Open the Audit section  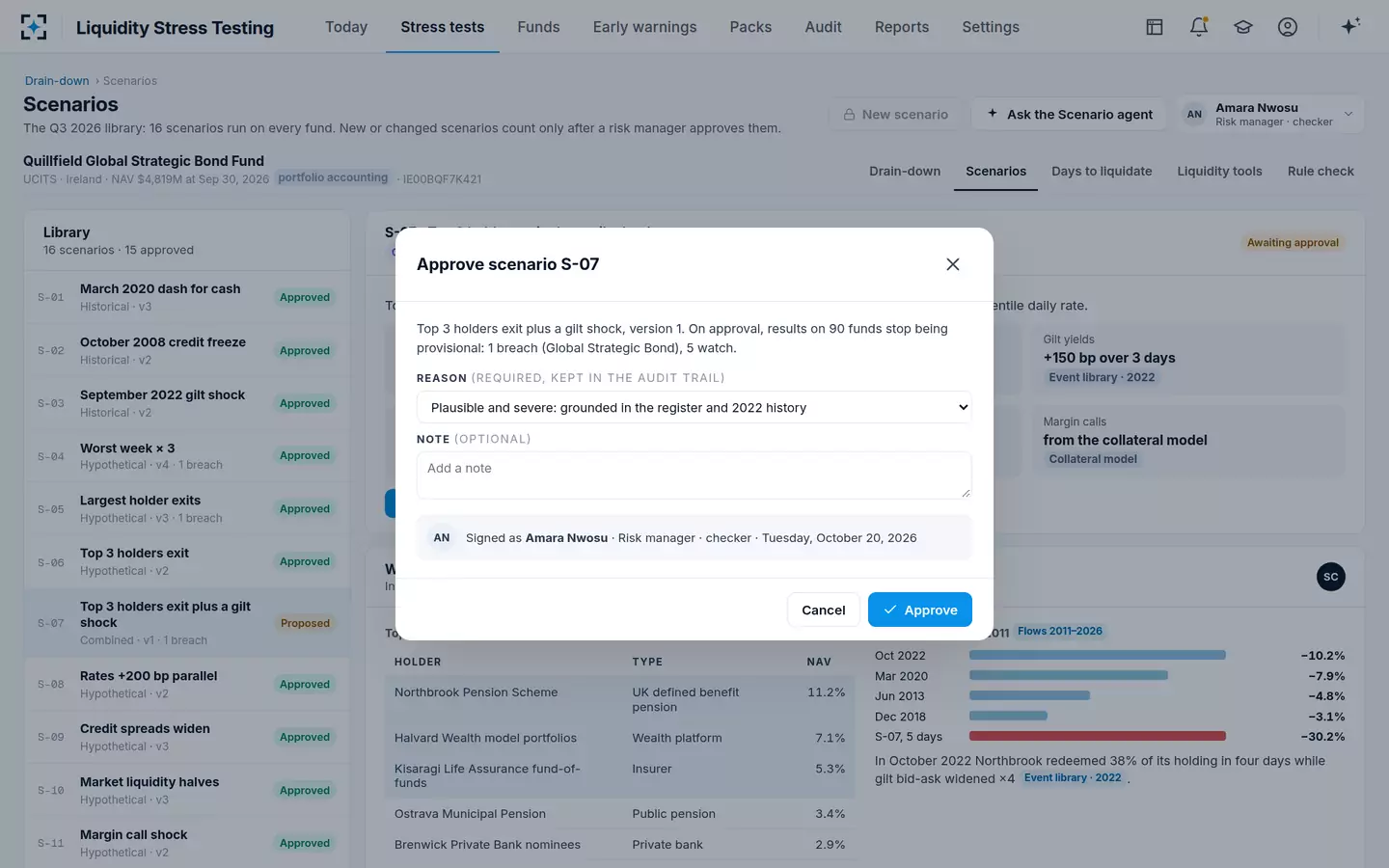click(x=824, y=27)
